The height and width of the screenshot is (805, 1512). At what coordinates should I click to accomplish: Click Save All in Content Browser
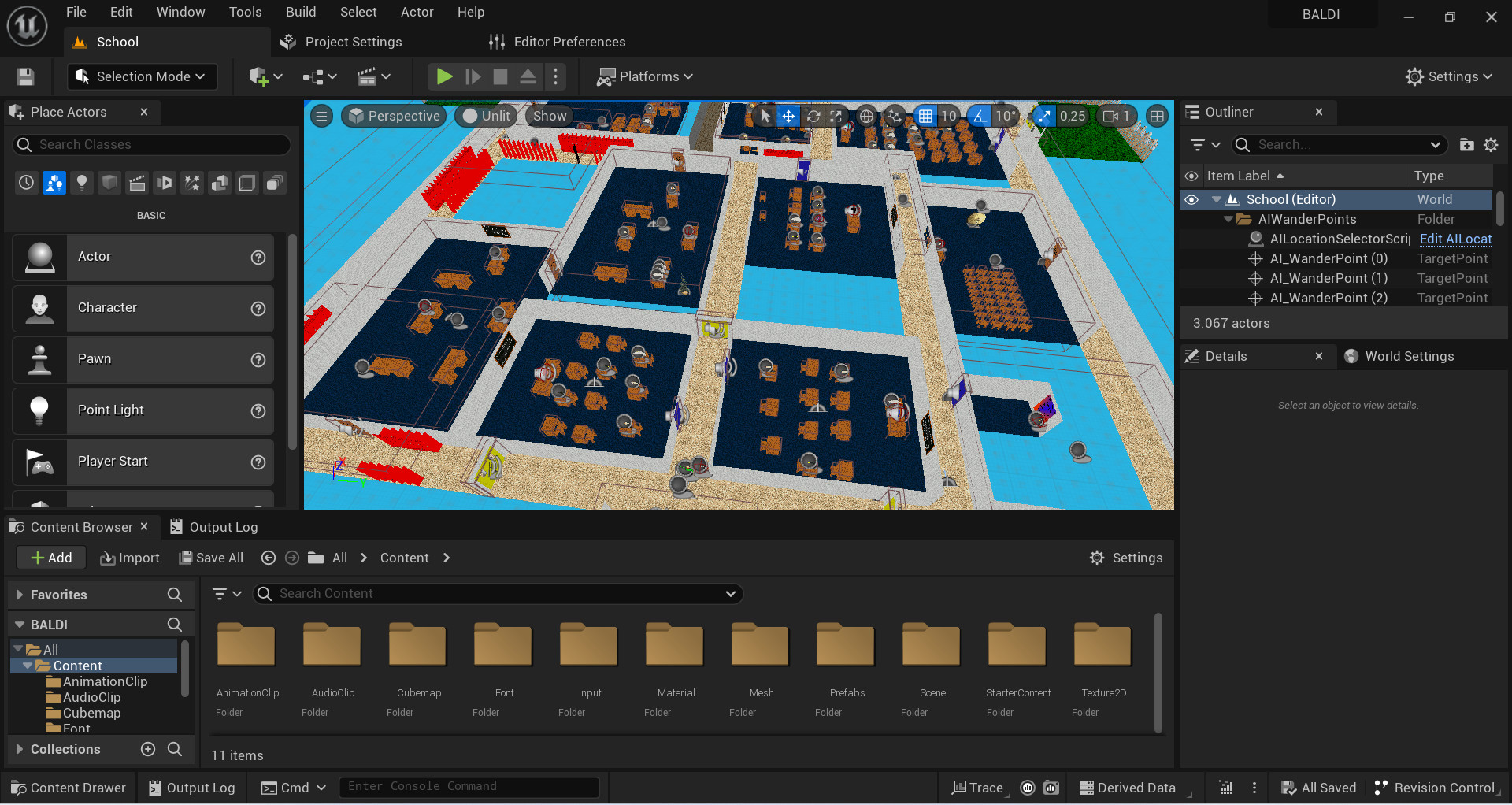pos(211,558)
